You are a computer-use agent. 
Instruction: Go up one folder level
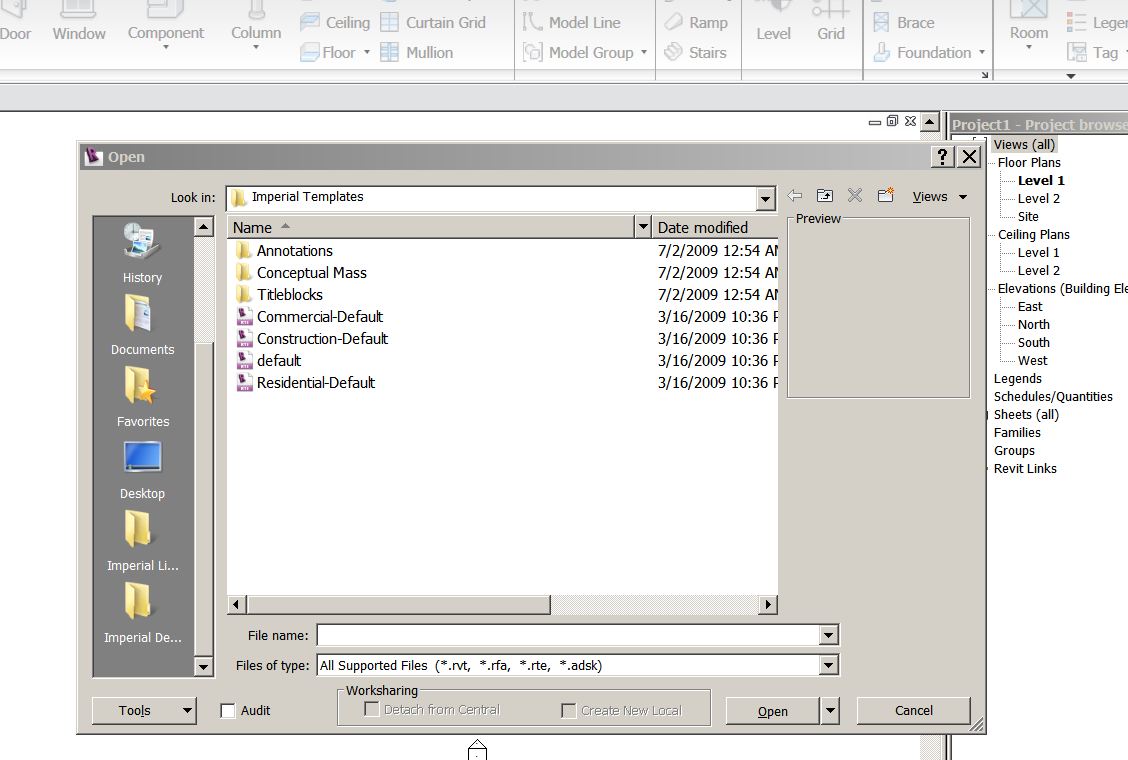click(825, 196)
